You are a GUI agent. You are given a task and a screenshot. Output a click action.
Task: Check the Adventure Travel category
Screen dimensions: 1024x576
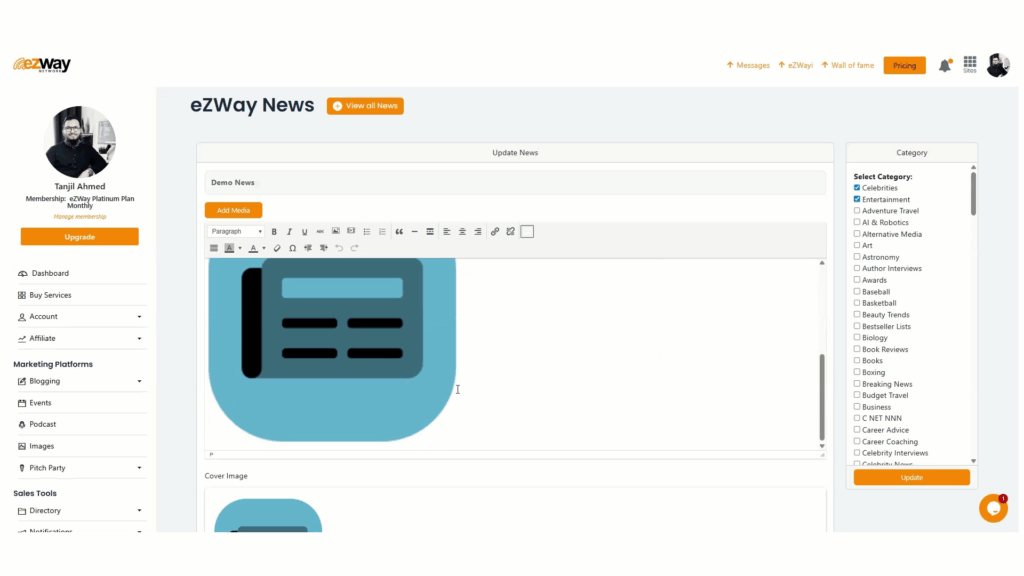[857, 211]
